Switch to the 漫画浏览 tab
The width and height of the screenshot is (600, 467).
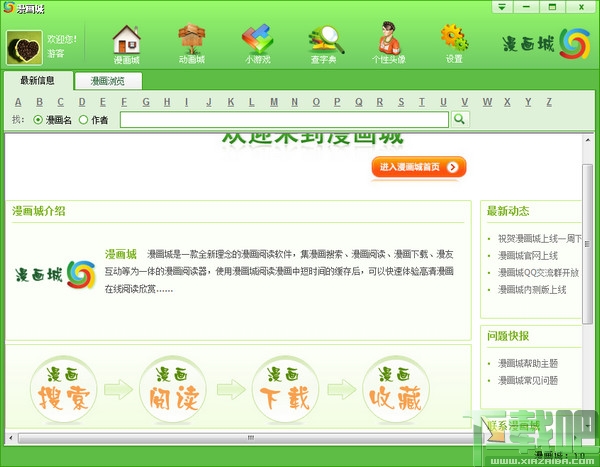[x=108, y=81]
